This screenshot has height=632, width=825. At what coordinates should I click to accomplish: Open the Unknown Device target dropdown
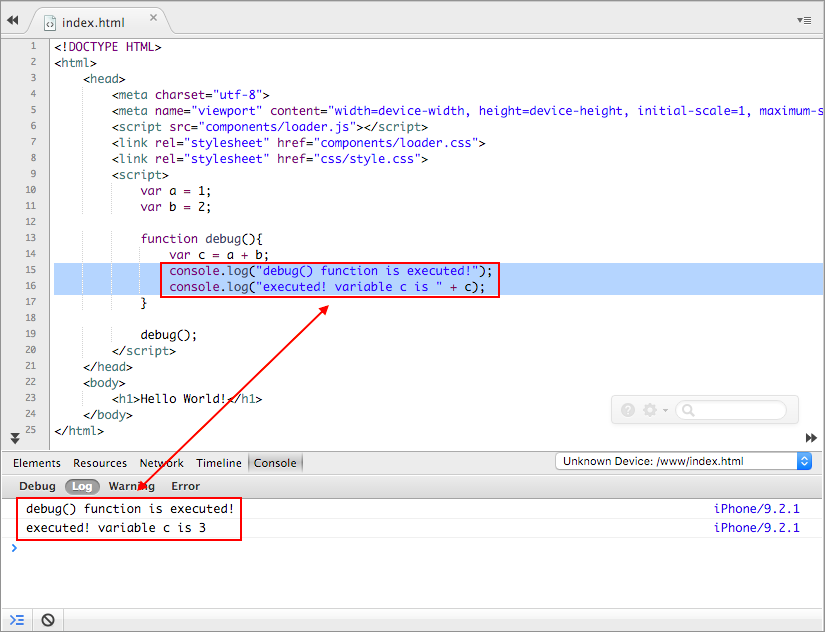pos(684,461)
